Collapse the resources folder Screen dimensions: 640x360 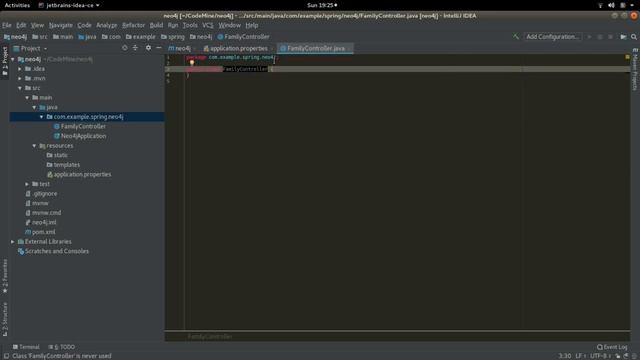click(x=34, y=146)
